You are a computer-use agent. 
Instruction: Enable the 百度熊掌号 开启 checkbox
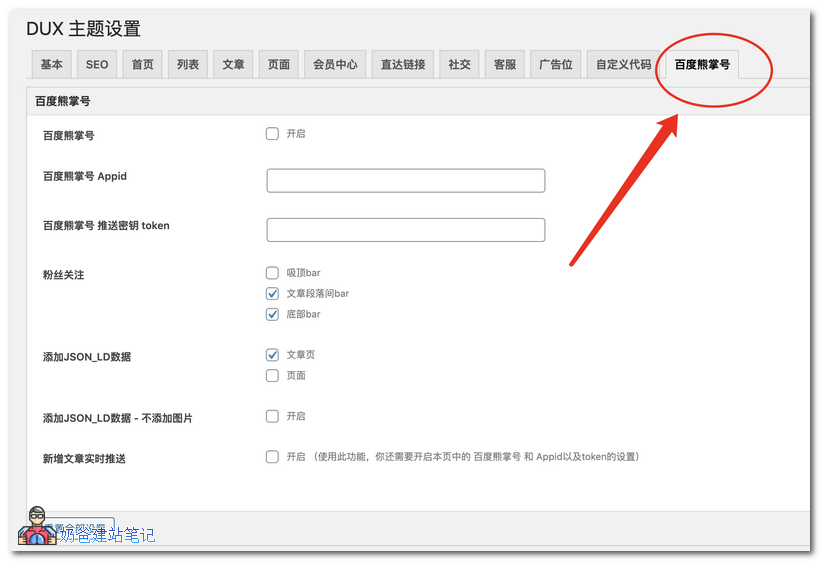click(272, 134)
